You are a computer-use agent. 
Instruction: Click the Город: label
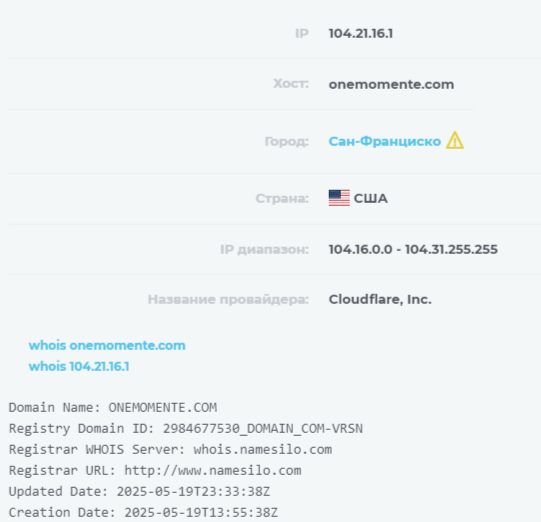pyautogui.click(x=286, y=141)
